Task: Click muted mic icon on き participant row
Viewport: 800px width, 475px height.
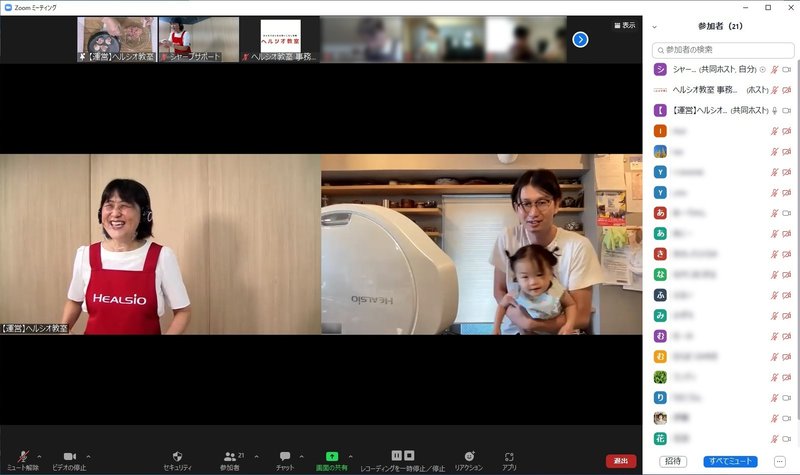Action: [x=774, y=254]
